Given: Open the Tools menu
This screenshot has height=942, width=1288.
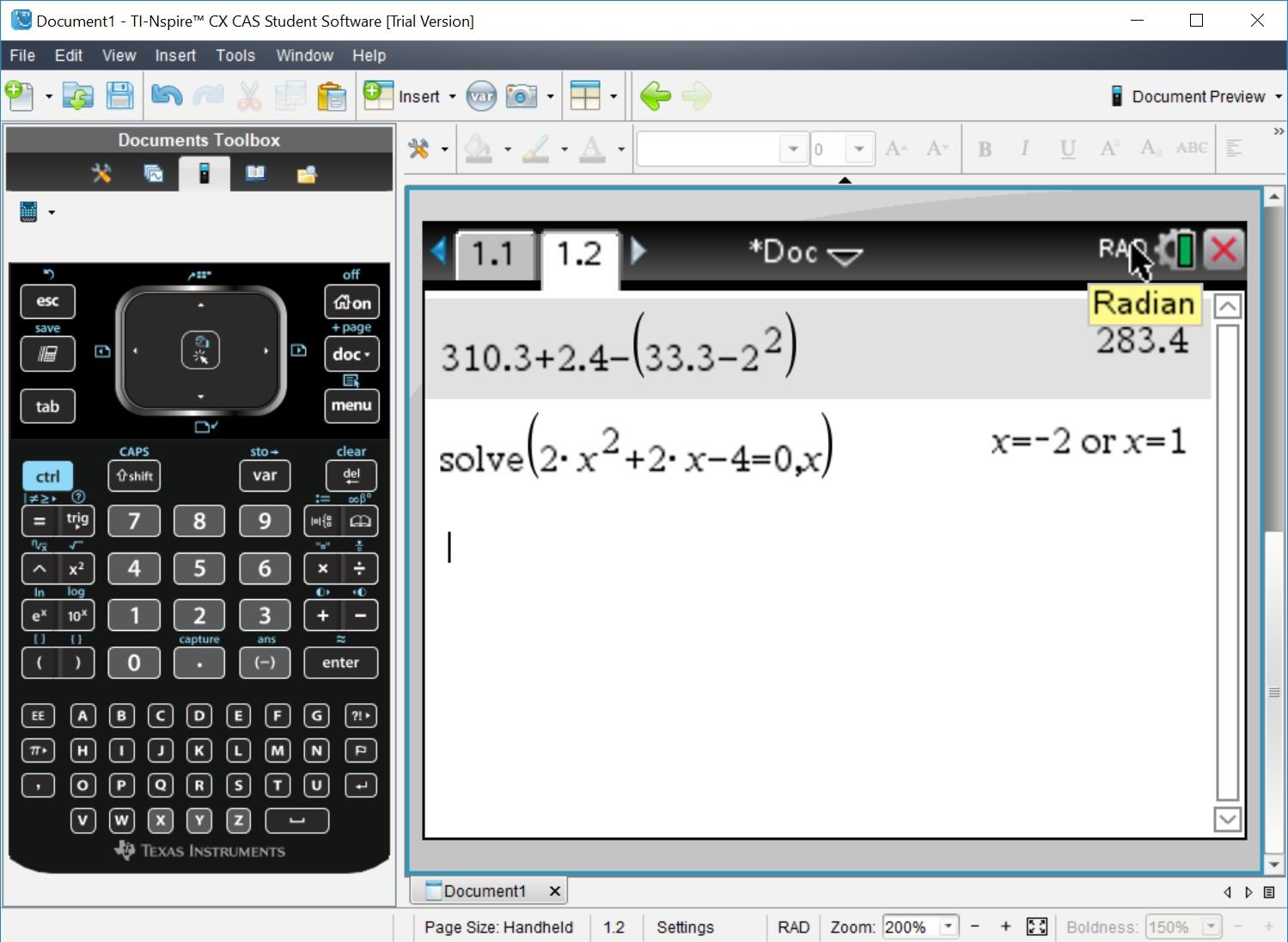Looking at the screenshot, I should pos(235,55).
